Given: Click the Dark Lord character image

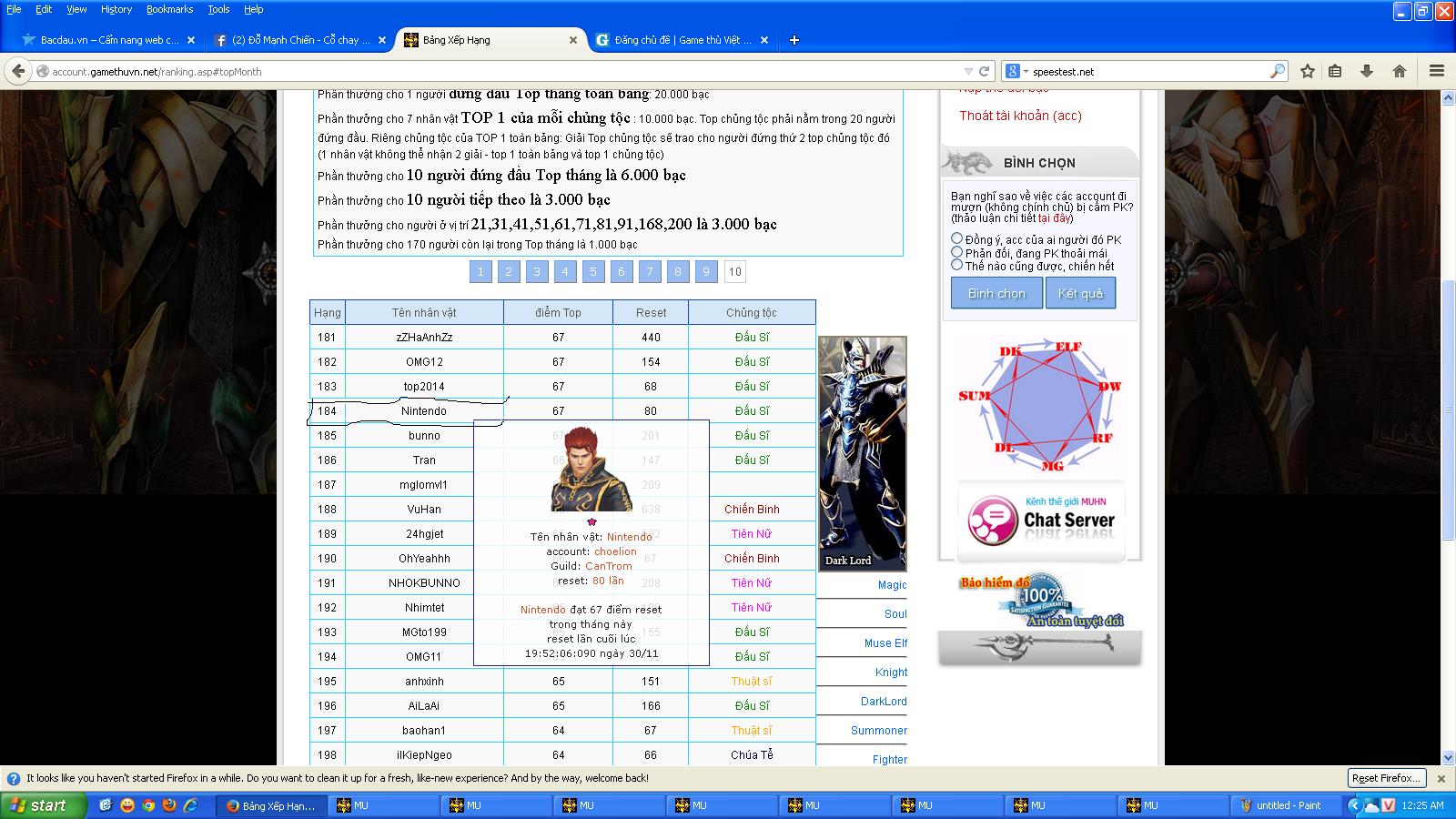Looking at the screenshot, I should pos(863,453).
